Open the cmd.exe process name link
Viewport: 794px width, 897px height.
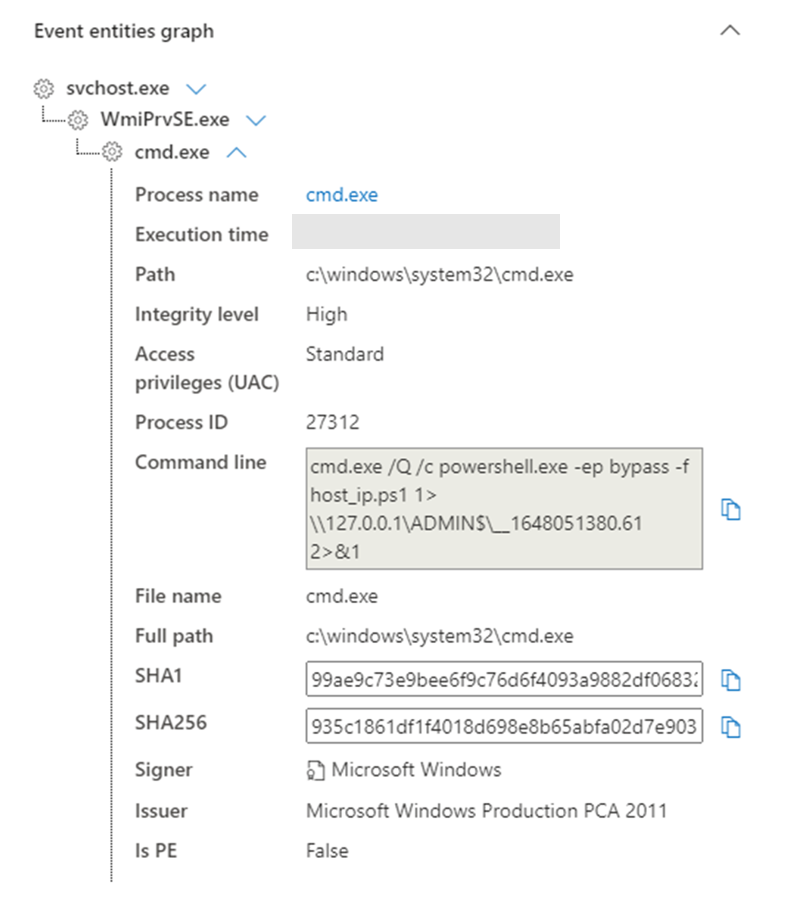(x=341, y=195)
